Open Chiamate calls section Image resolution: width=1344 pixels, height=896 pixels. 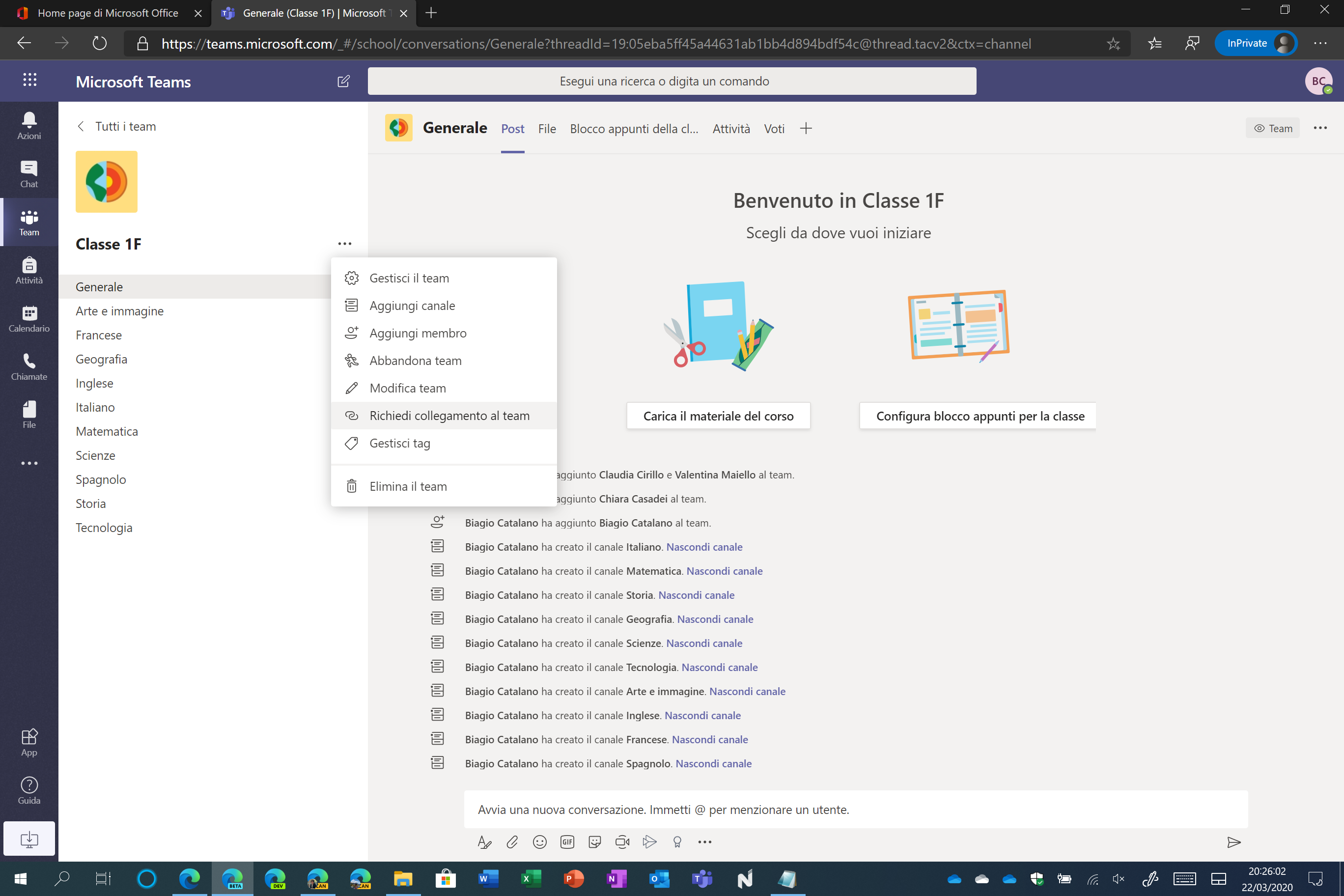click(29, 366)
